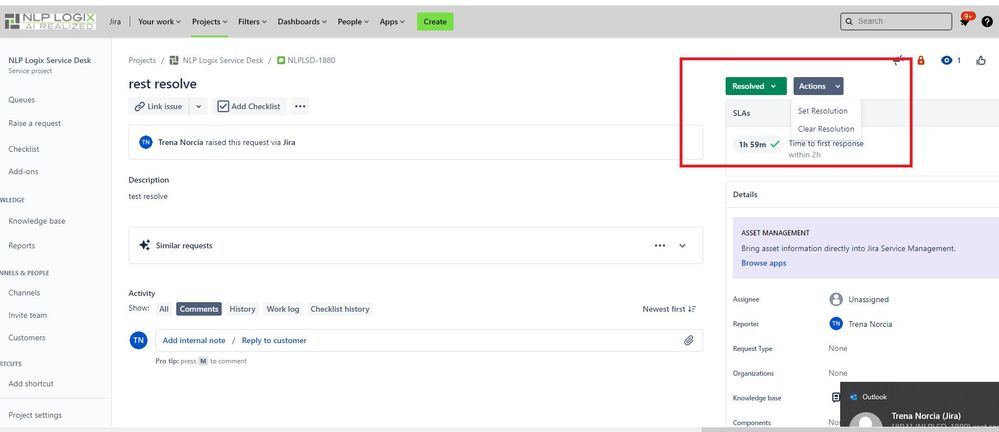Open the three-dot menu beside Add Checklist

(x=301, y=106)
